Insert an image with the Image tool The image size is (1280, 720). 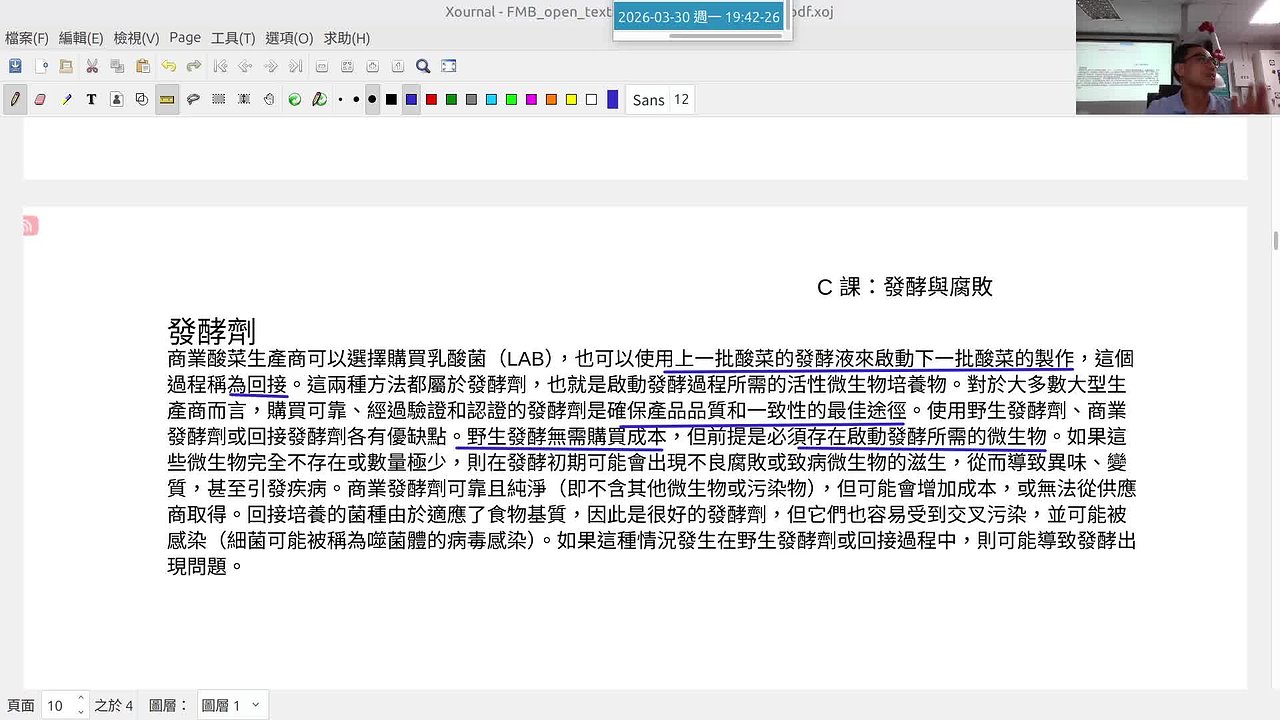(x=117, y=99)
